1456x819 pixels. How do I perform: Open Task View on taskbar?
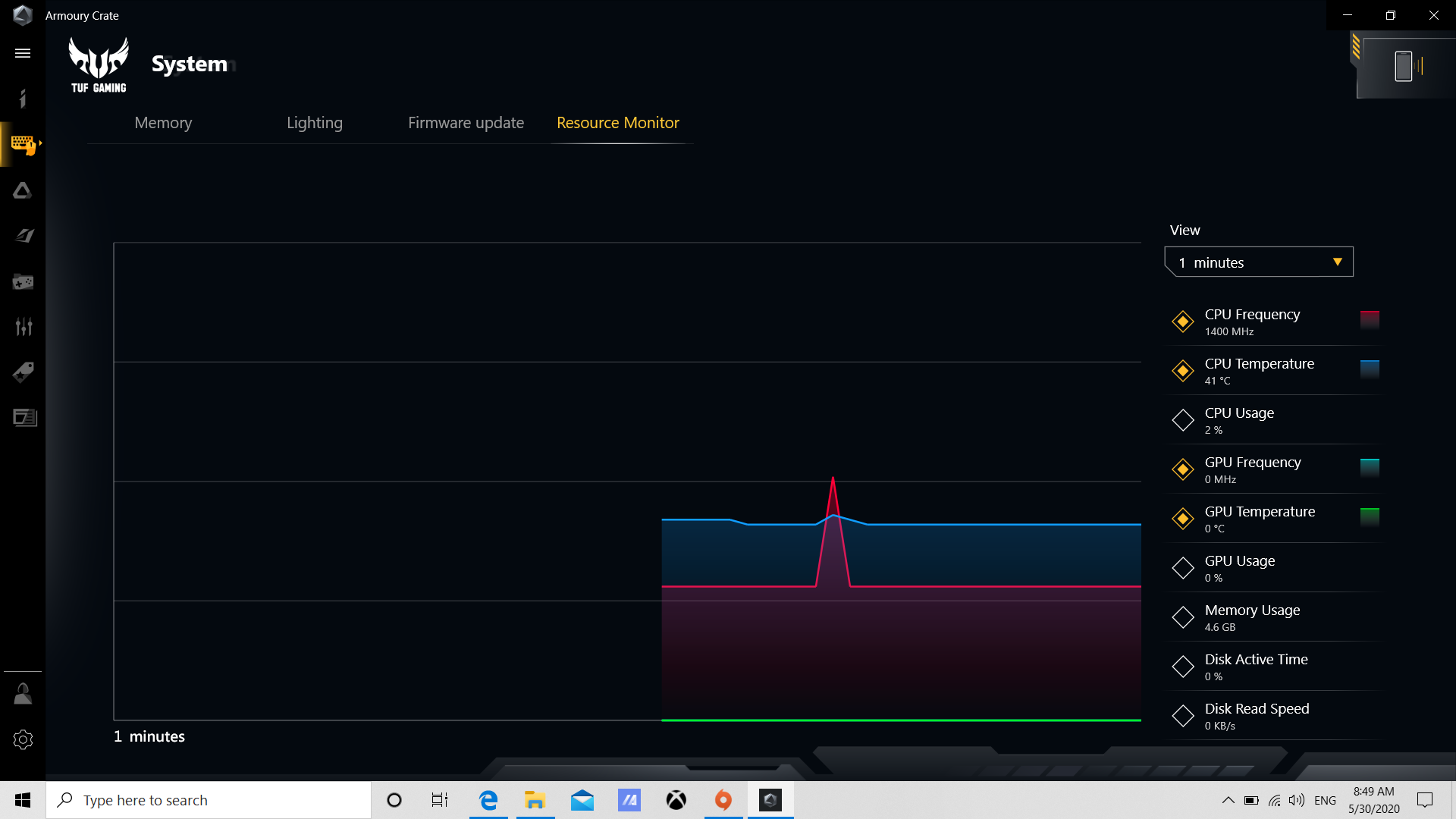440,800
